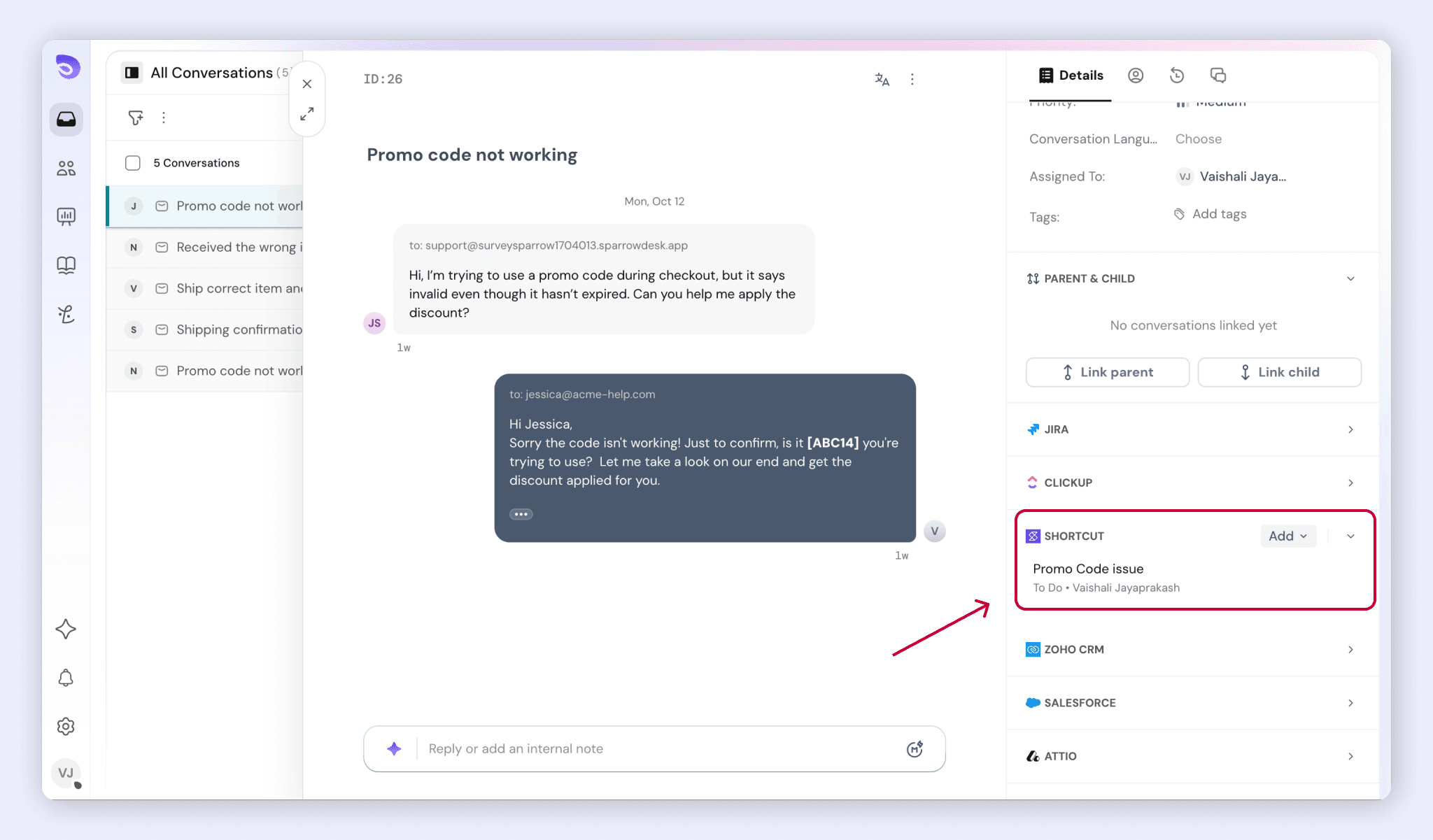Expand the ClickUp section
1433x840 pixels.
tap(1350, 483)
